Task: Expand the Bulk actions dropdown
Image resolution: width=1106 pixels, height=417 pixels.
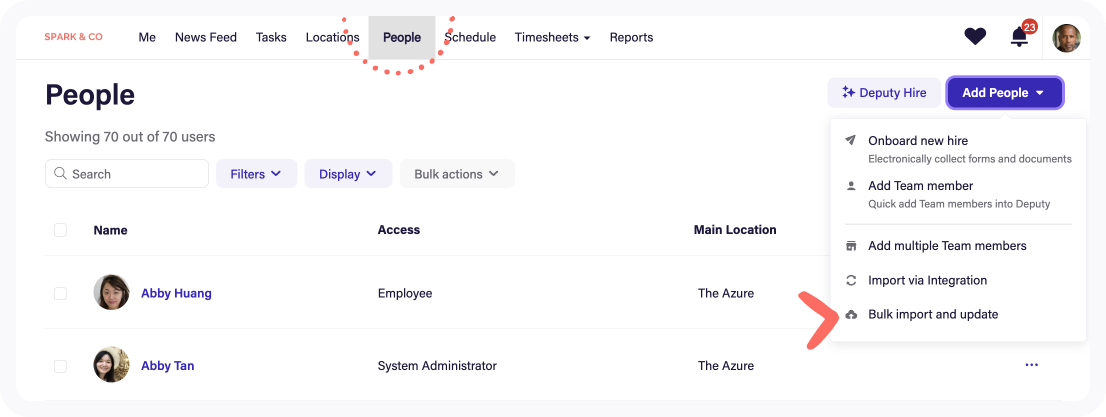Action: (x=457, y=174)
